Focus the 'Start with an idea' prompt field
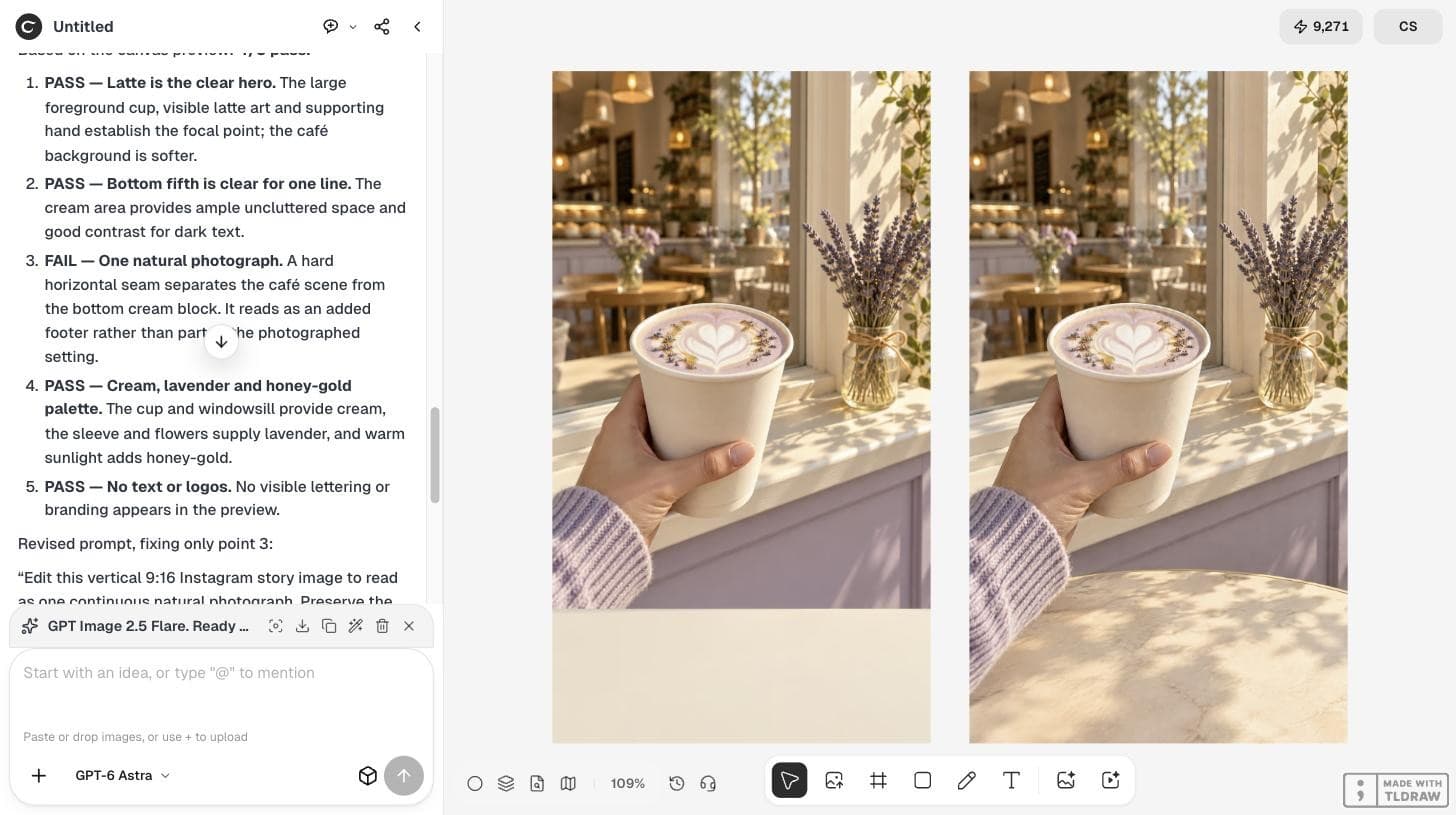 coord(221,673)
